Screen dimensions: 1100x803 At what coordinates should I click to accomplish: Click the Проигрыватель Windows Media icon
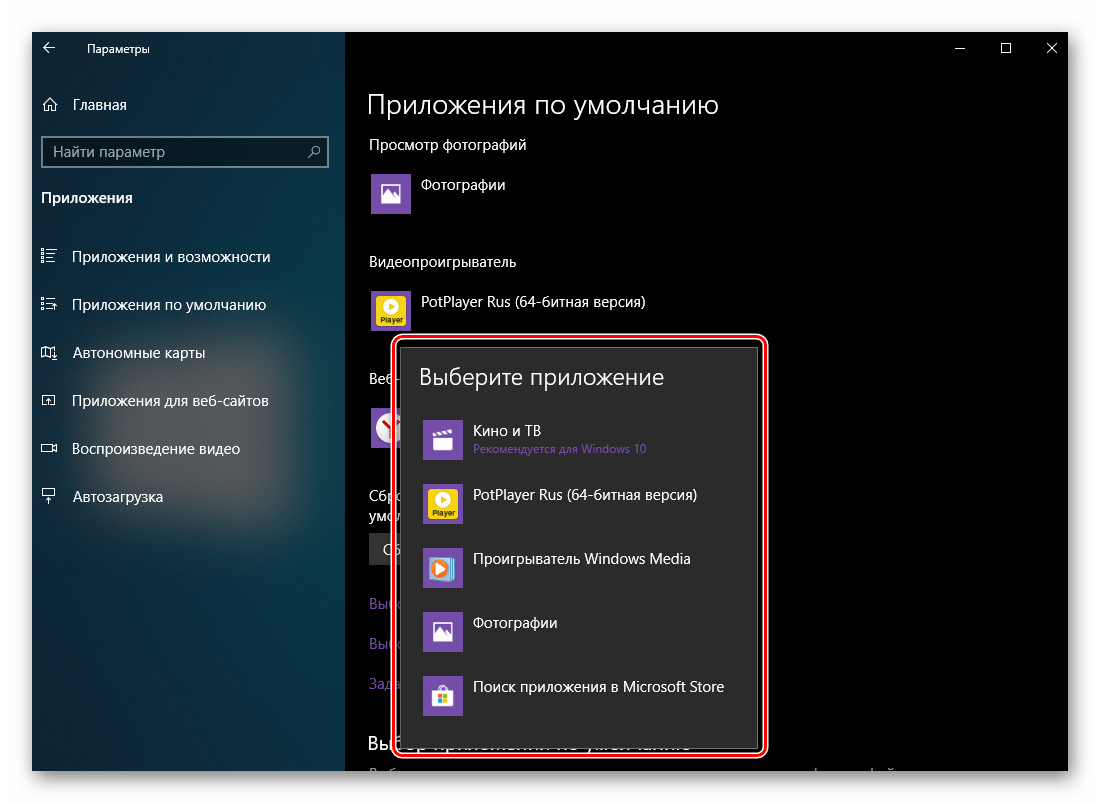coord(443,568)
